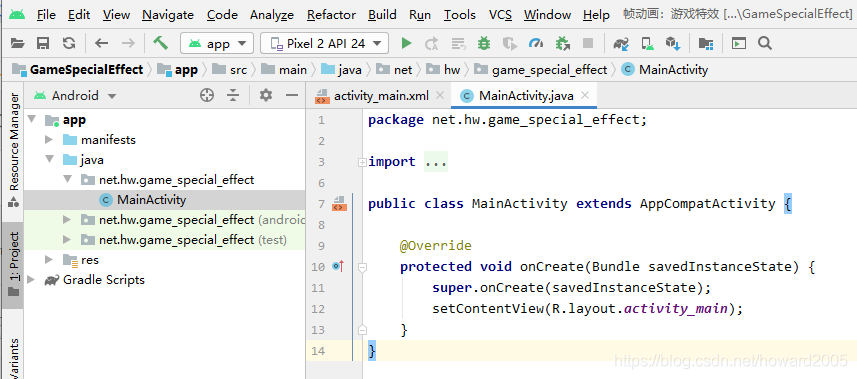Open the VCS menu
Image resolution: width=857 pixels, height=379 pixels.
[500, 15]
